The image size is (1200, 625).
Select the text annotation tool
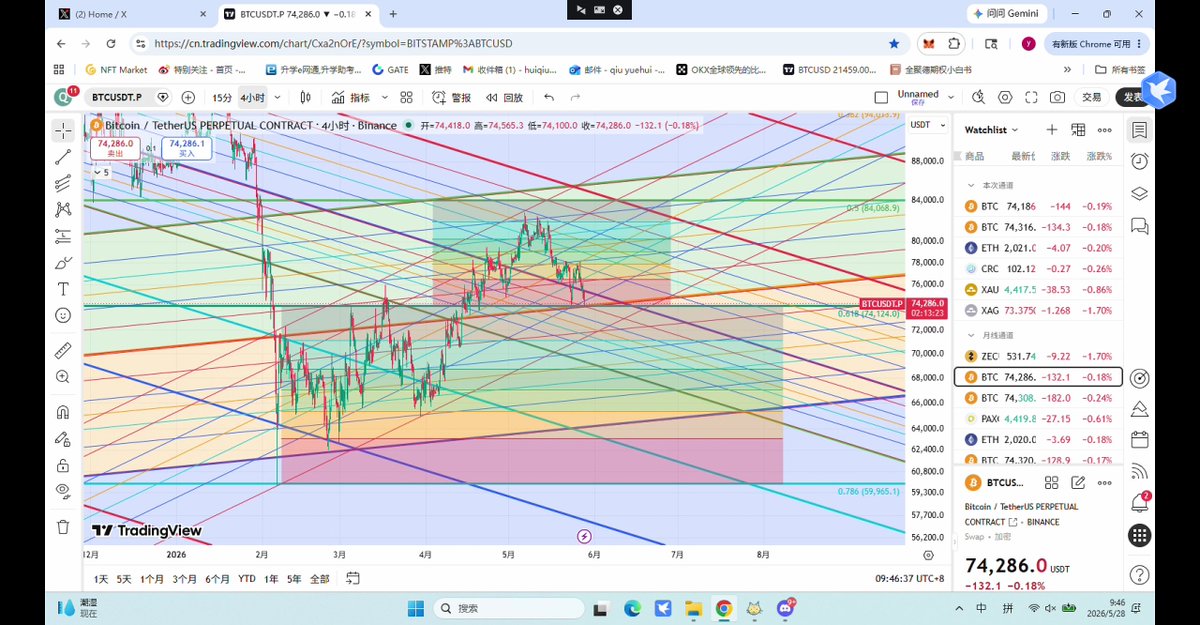click(63, 289)
